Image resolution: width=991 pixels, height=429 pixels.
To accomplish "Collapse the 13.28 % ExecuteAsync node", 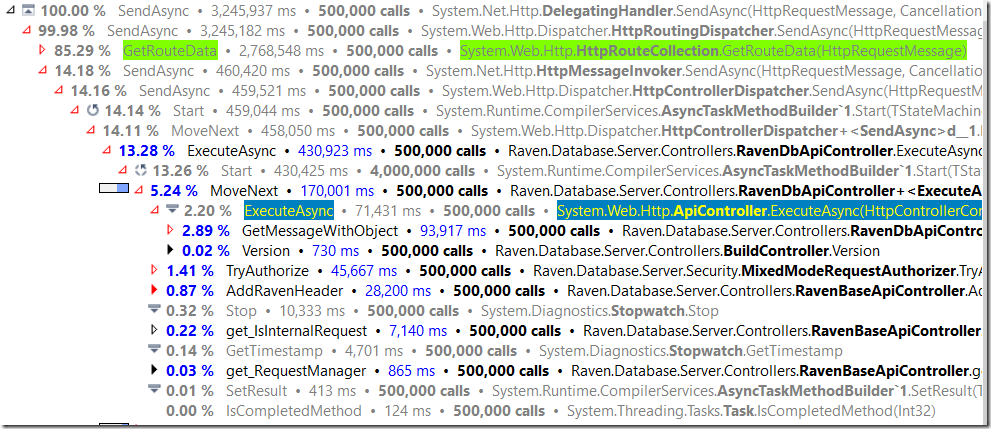I will [106, 151].
